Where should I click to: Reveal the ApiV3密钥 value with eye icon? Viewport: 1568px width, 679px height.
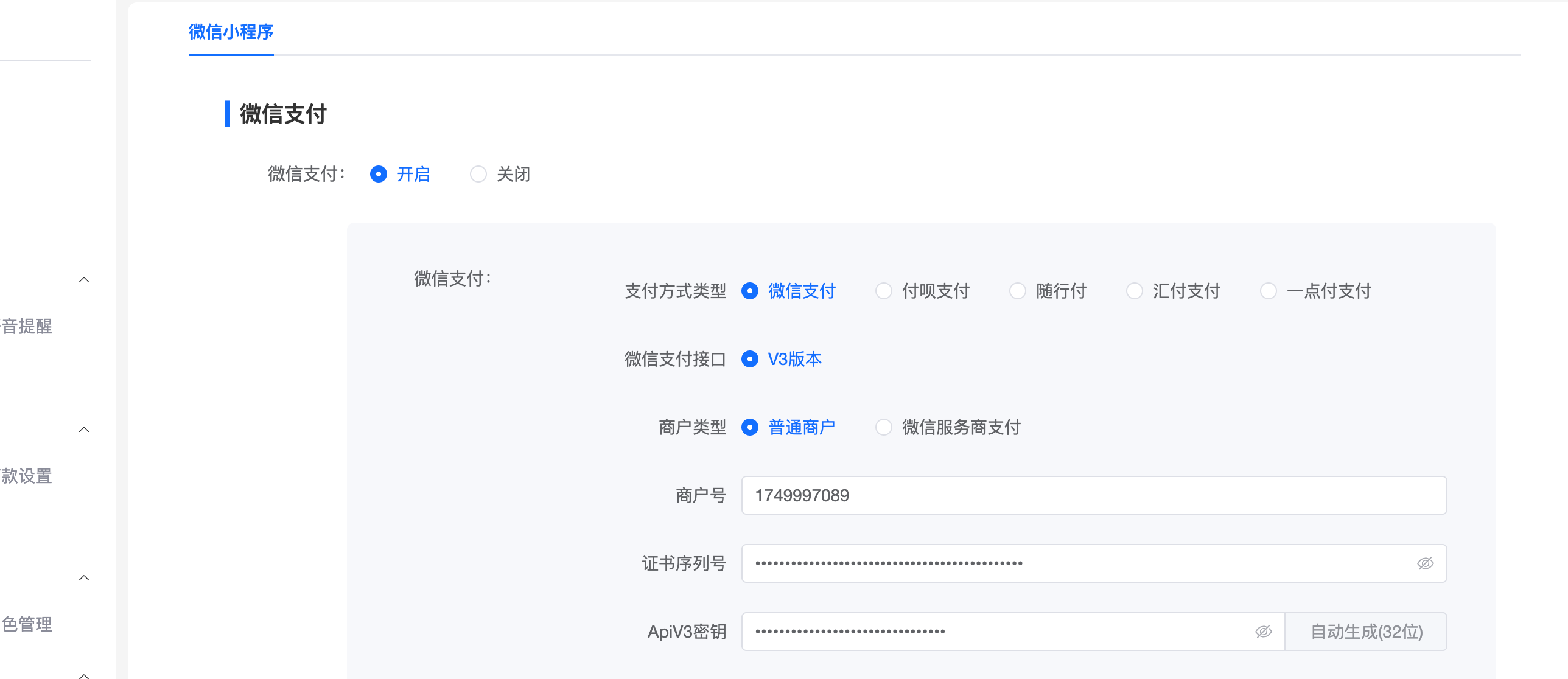point(1263,632)
